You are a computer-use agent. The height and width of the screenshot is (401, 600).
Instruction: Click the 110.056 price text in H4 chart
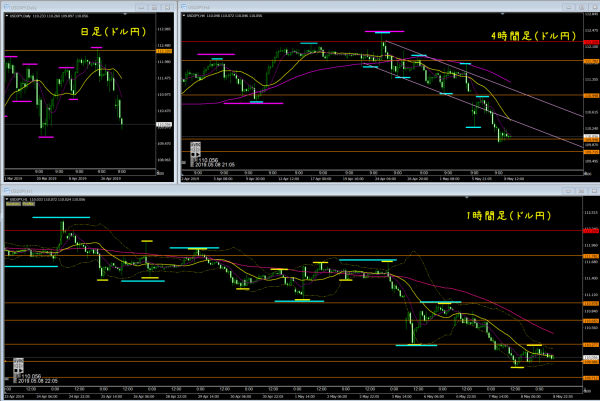208,160
